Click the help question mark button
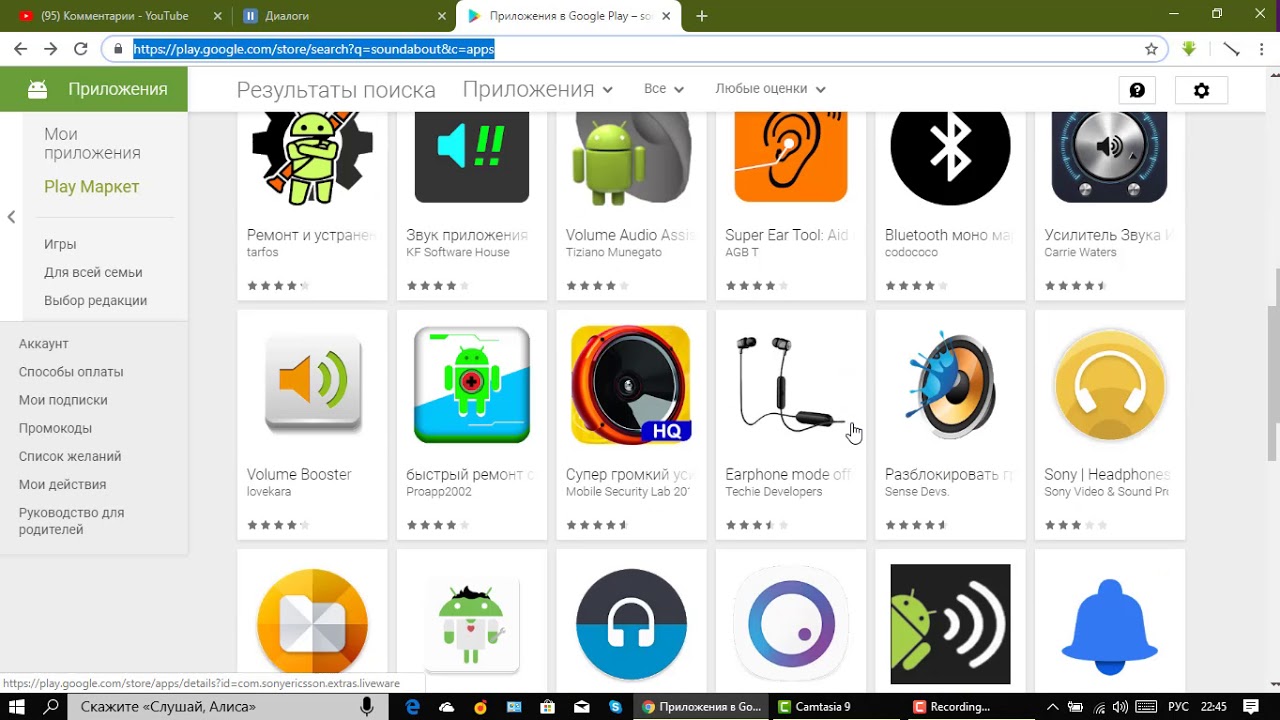 click(1137, 90)
